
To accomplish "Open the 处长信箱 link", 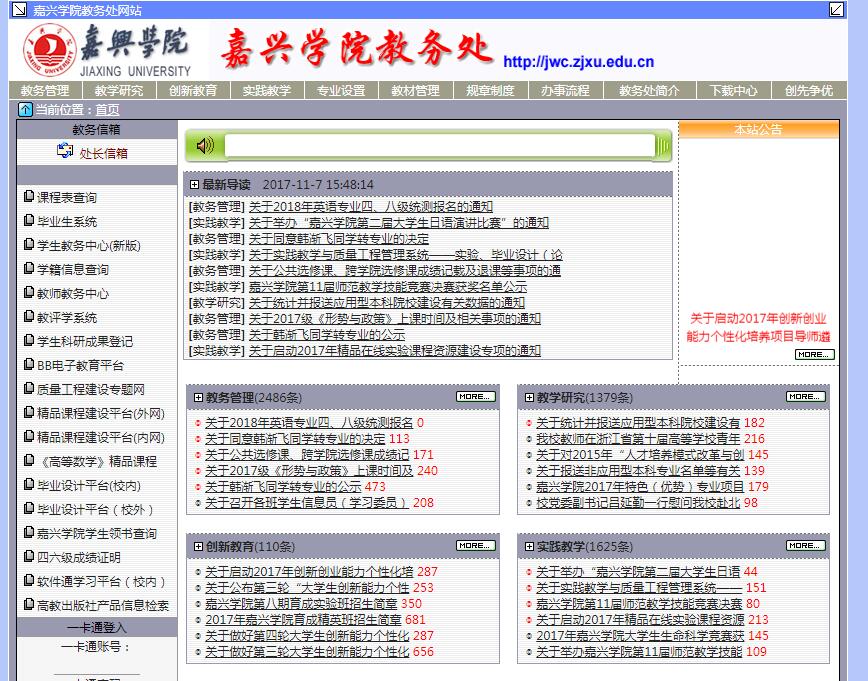I will click(x=103, y=153).
